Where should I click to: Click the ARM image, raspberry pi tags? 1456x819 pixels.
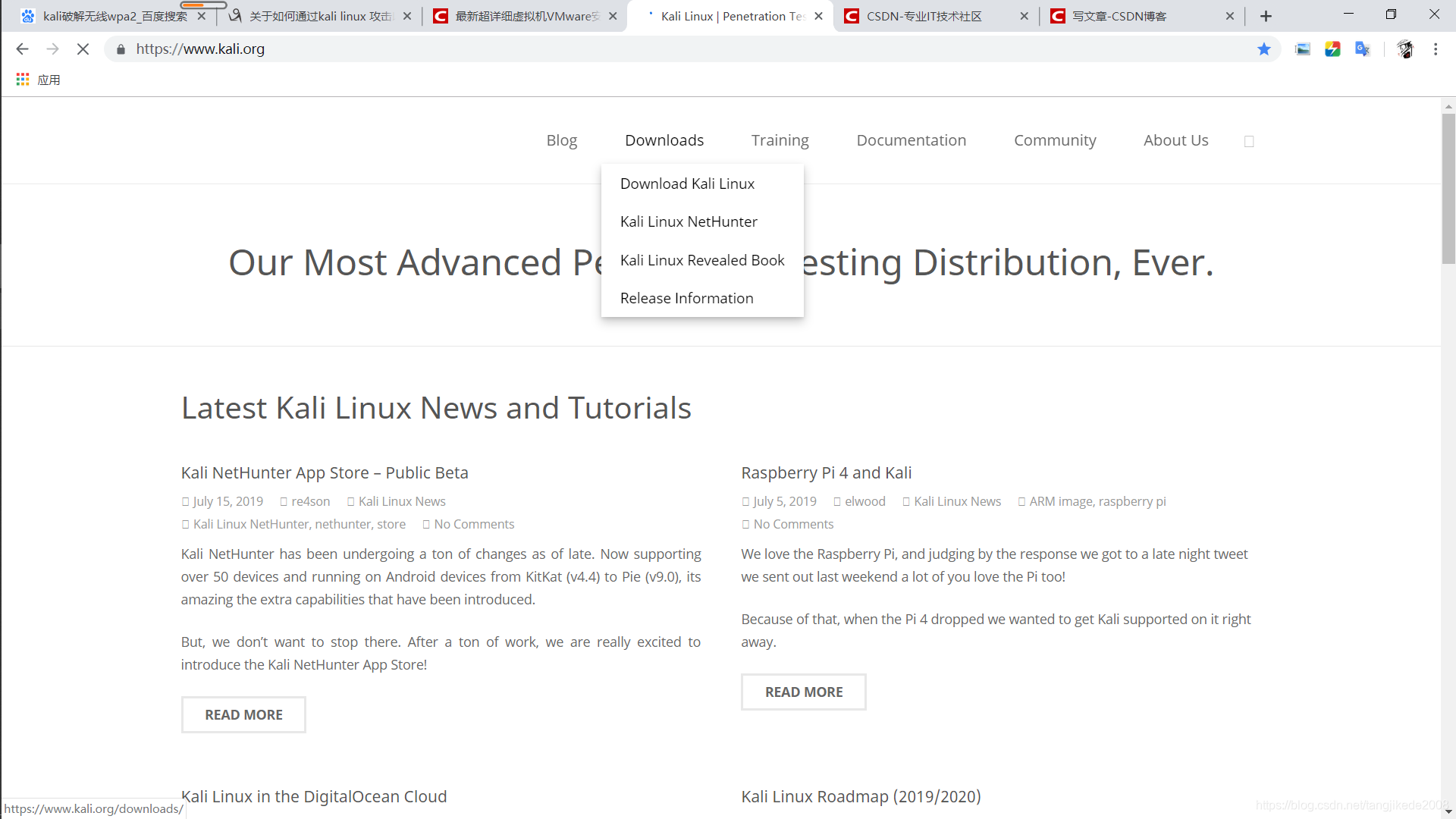pyautogui.click(x=1097, y=501)
